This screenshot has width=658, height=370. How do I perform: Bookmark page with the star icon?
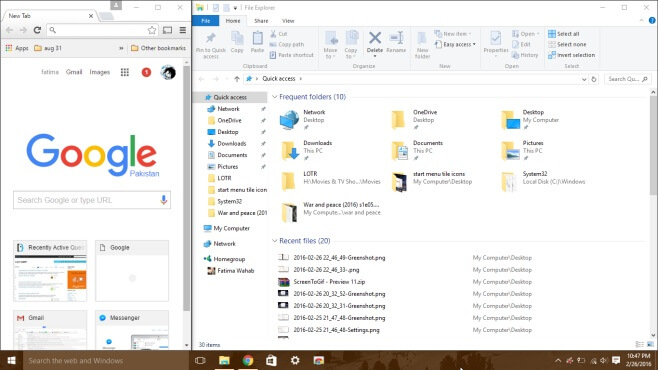(152, 30)
